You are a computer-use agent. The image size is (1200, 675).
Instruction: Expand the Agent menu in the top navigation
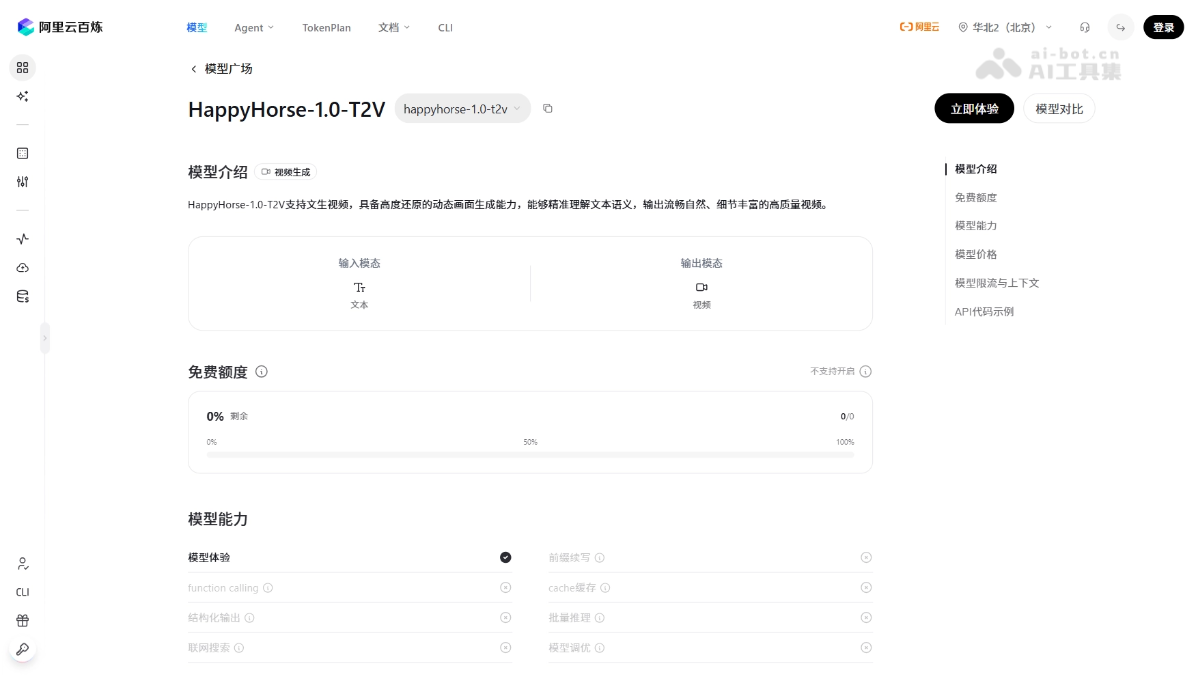[254, 27]
